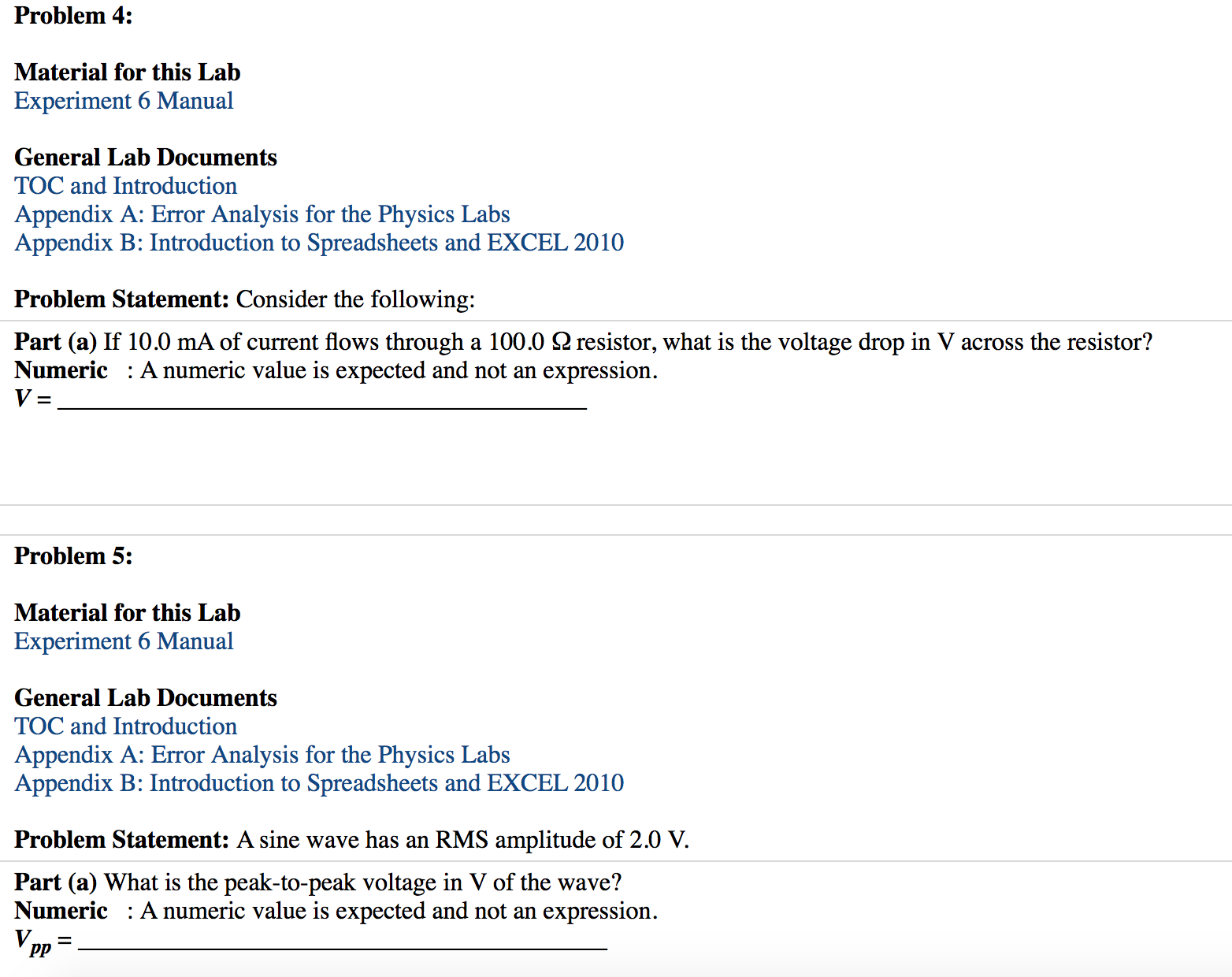Open Appendix B Spreadsheets link in Problem 4
The width and height of the screenshot is (1232, 977).
click(319, 243)
